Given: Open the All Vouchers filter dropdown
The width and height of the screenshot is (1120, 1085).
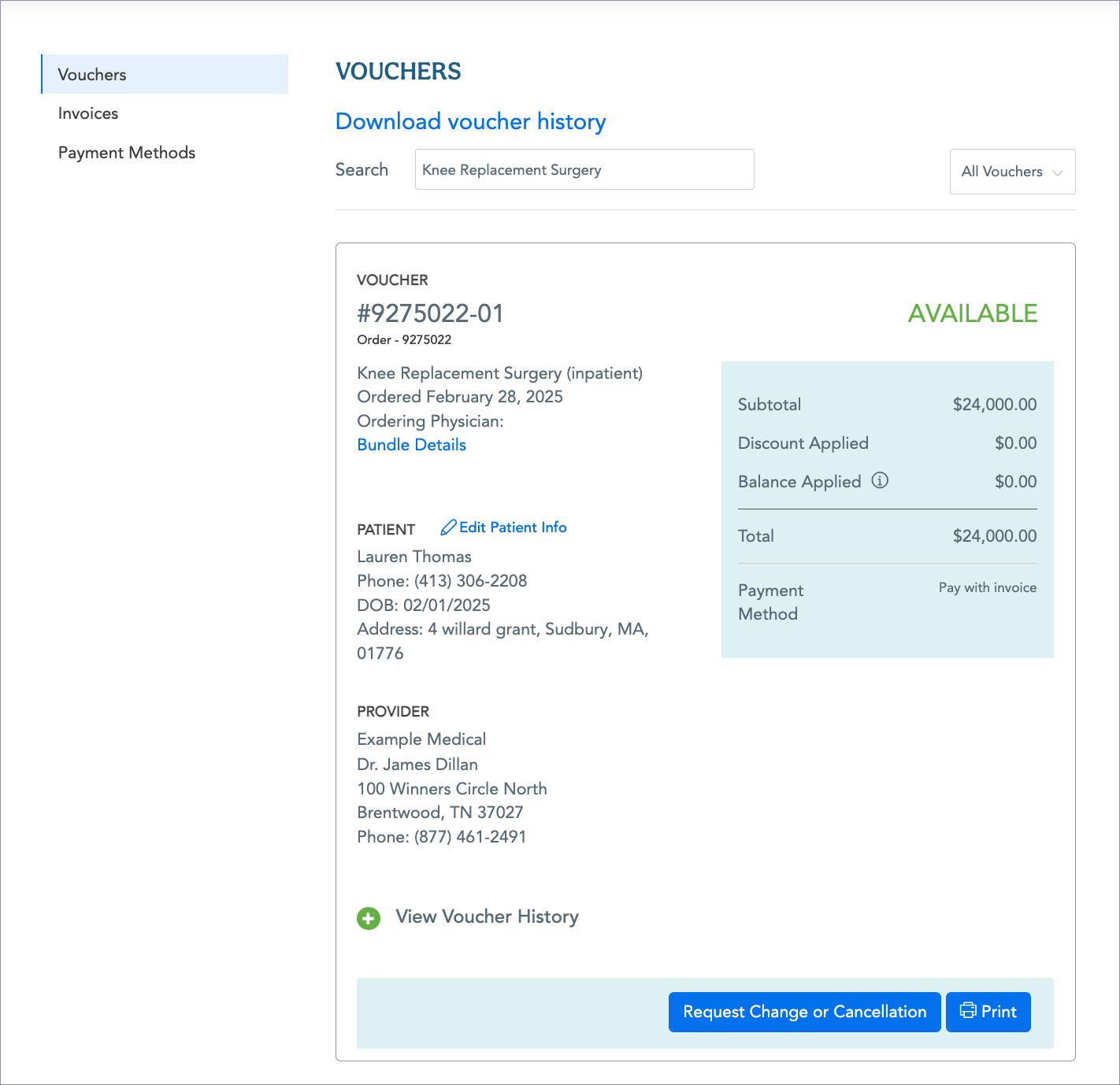Looking at the screenshot, I should click(1012, 172).
